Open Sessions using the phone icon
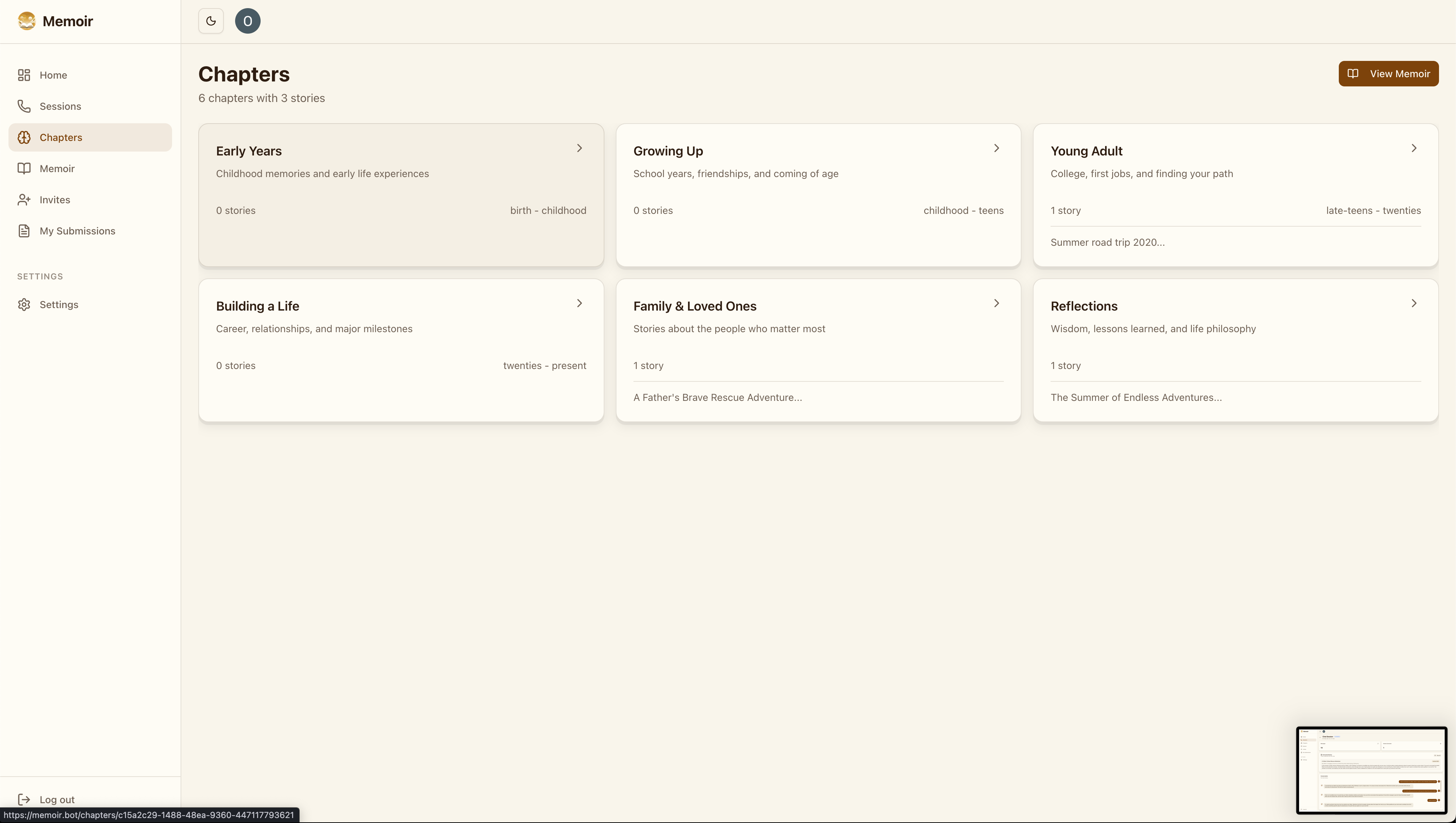Image resolution: width=1456 pixels, height=823 pixels. [24, 106]
